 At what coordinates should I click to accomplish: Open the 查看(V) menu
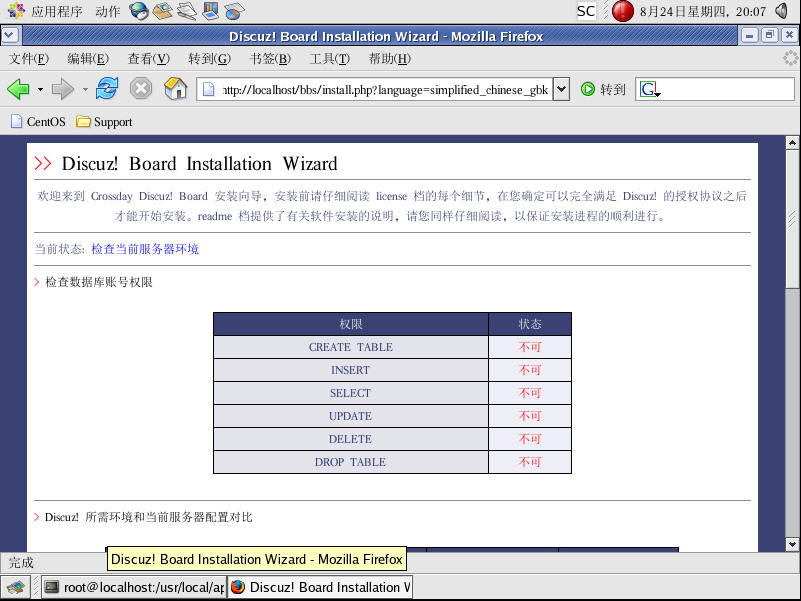(148, 59)
